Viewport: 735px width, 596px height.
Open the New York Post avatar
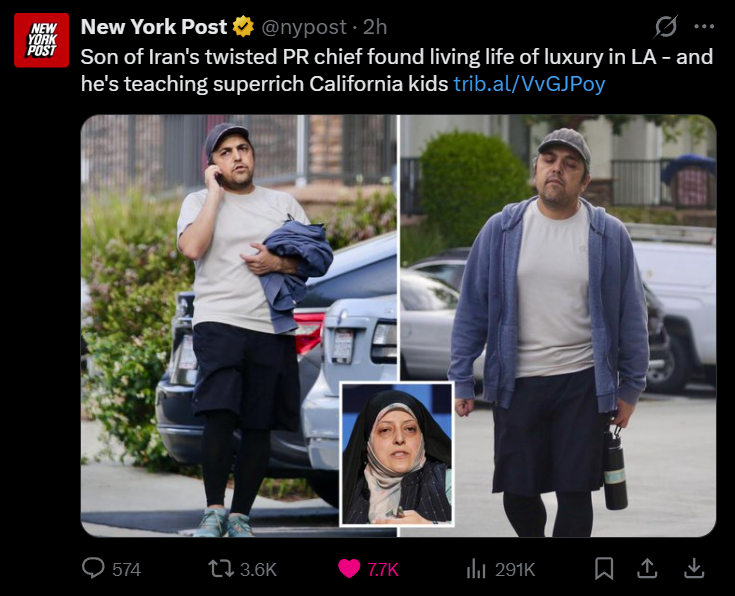(42, 40)
